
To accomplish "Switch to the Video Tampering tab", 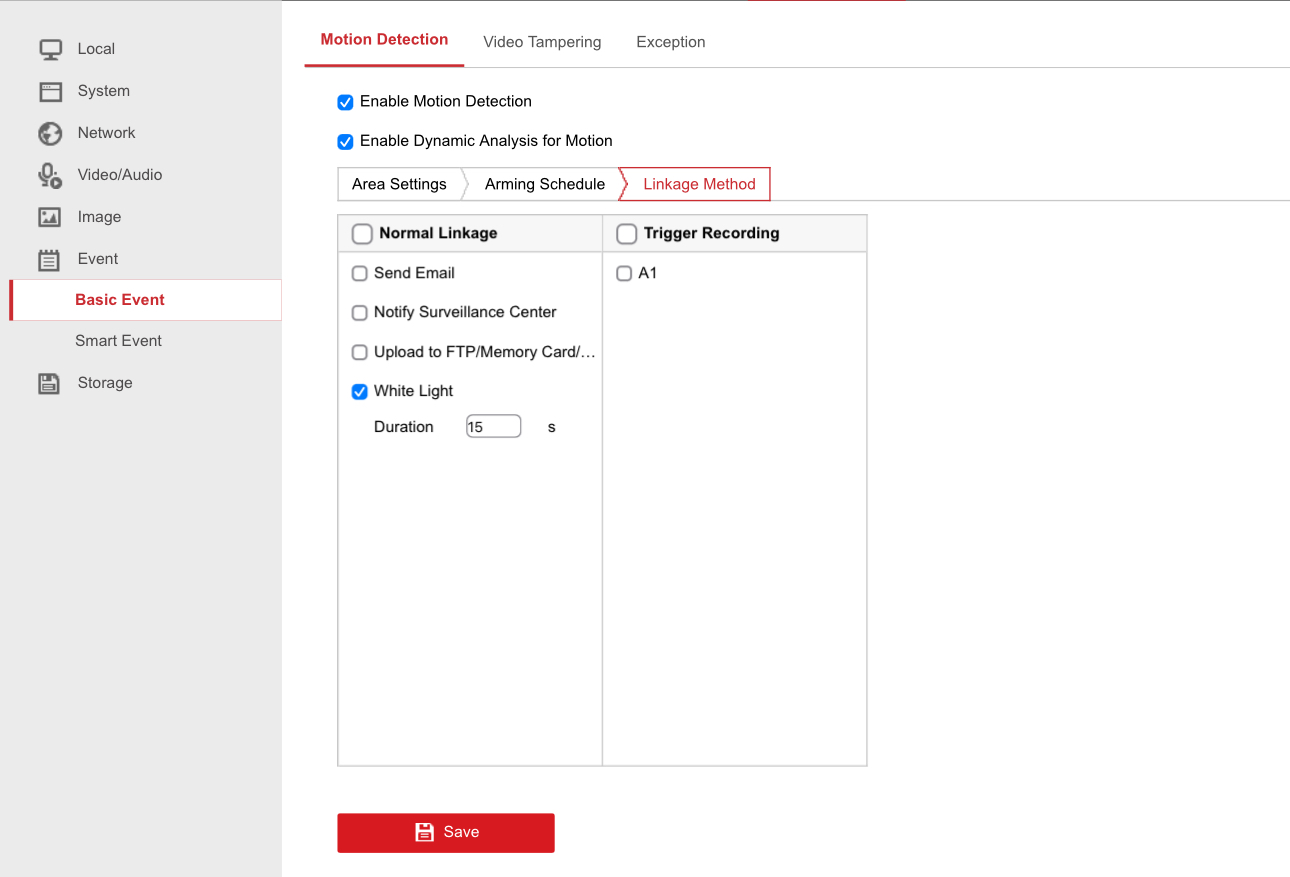I will pos(542,42).
